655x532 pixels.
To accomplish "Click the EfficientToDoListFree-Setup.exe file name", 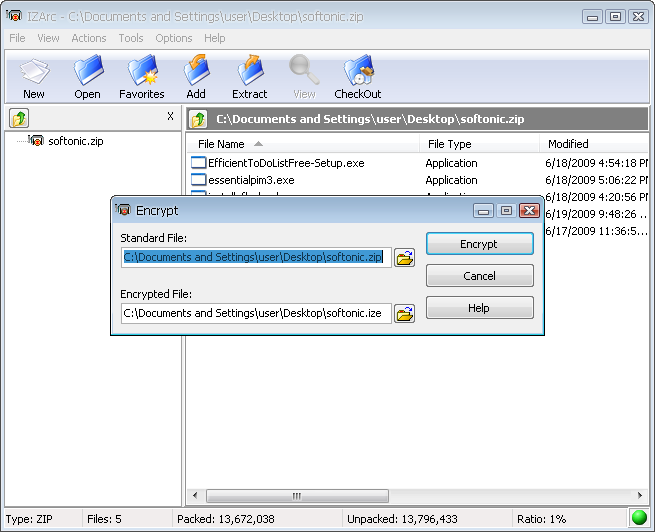I will (x=286, y=163).
